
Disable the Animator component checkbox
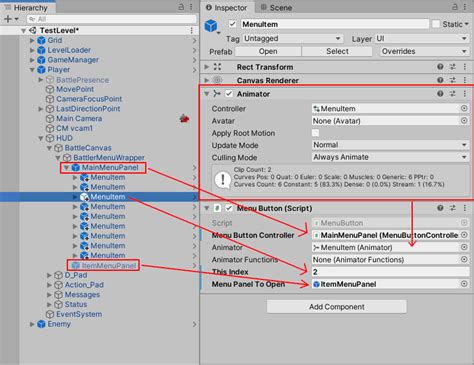[229, 94]
